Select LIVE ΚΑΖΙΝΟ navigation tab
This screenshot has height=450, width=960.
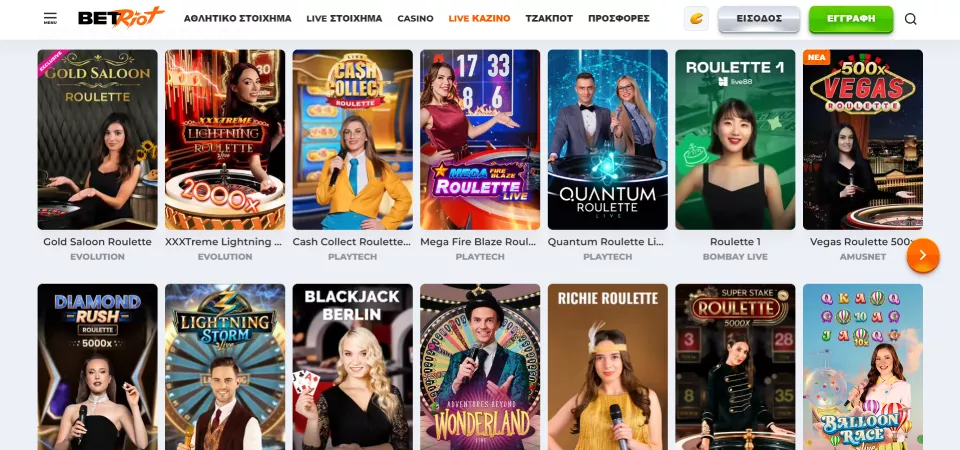click(479, 18)
